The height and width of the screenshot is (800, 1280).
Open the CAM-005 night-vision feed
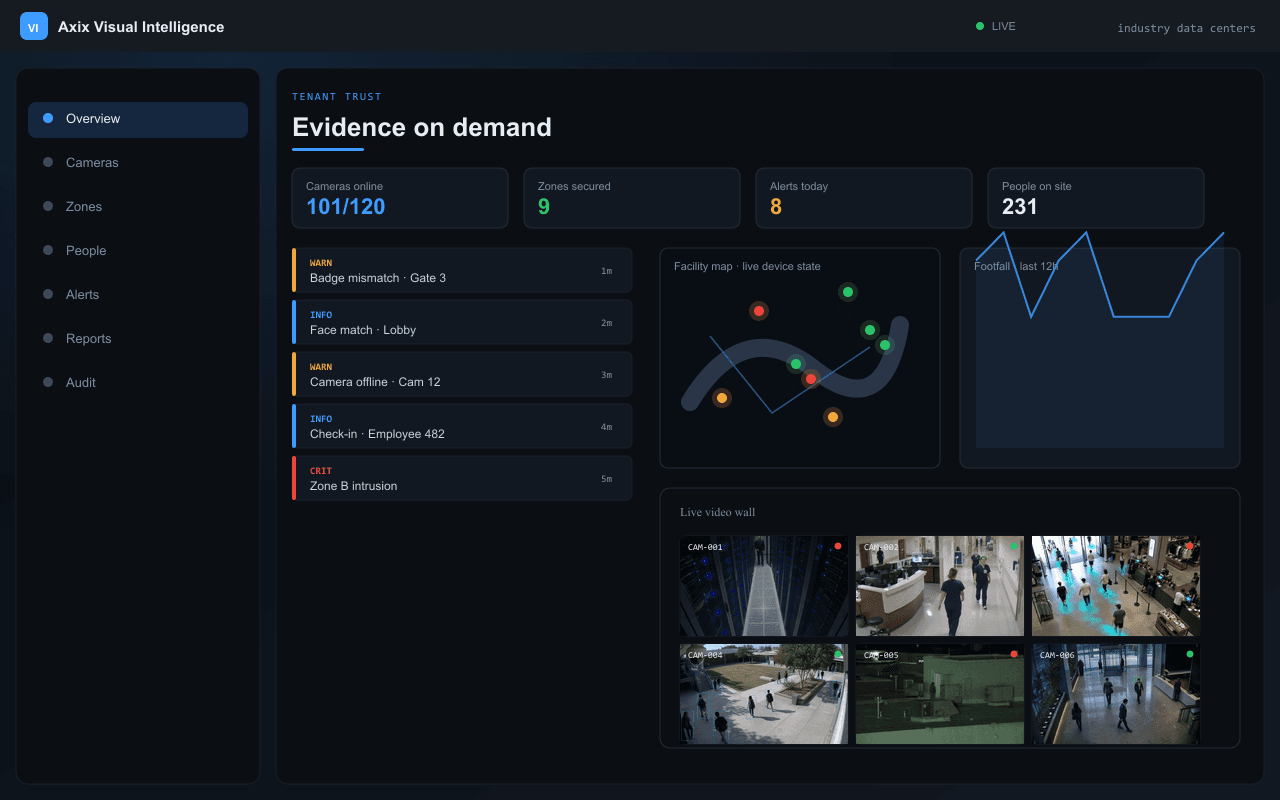[x=940, y=694]
